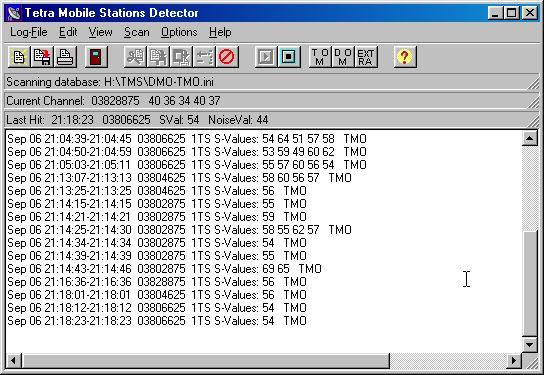
Task: Click the horizontal scrollbar thumb
Action: click(x=205, y=360)
